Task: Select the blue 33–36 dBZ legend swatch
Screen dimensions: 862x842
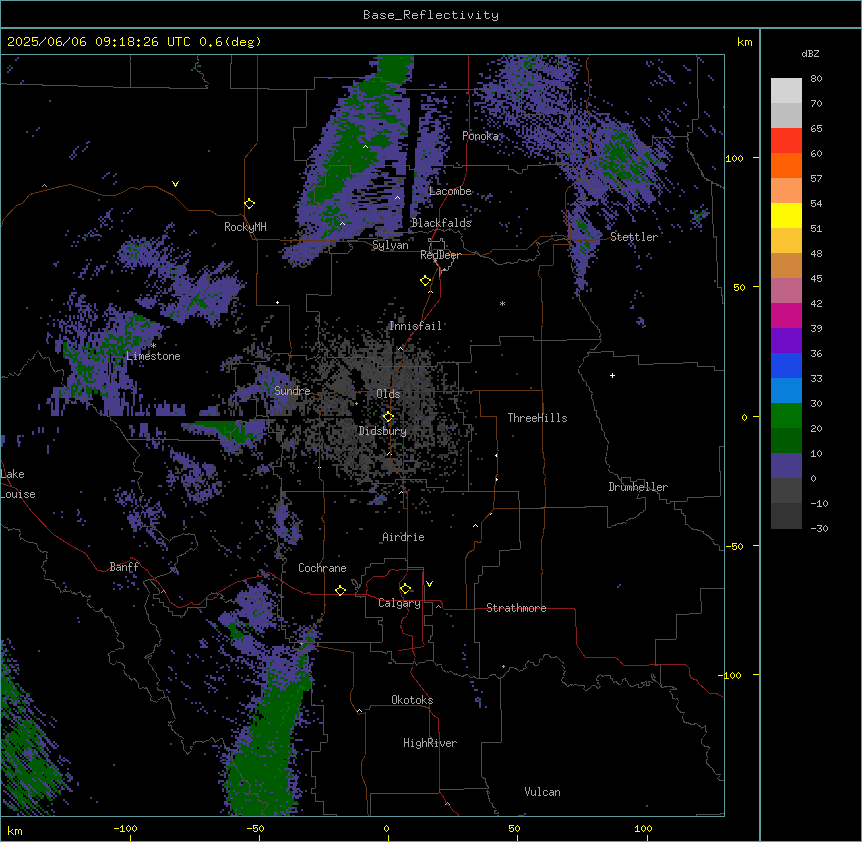Action: [x=786, y=365]
